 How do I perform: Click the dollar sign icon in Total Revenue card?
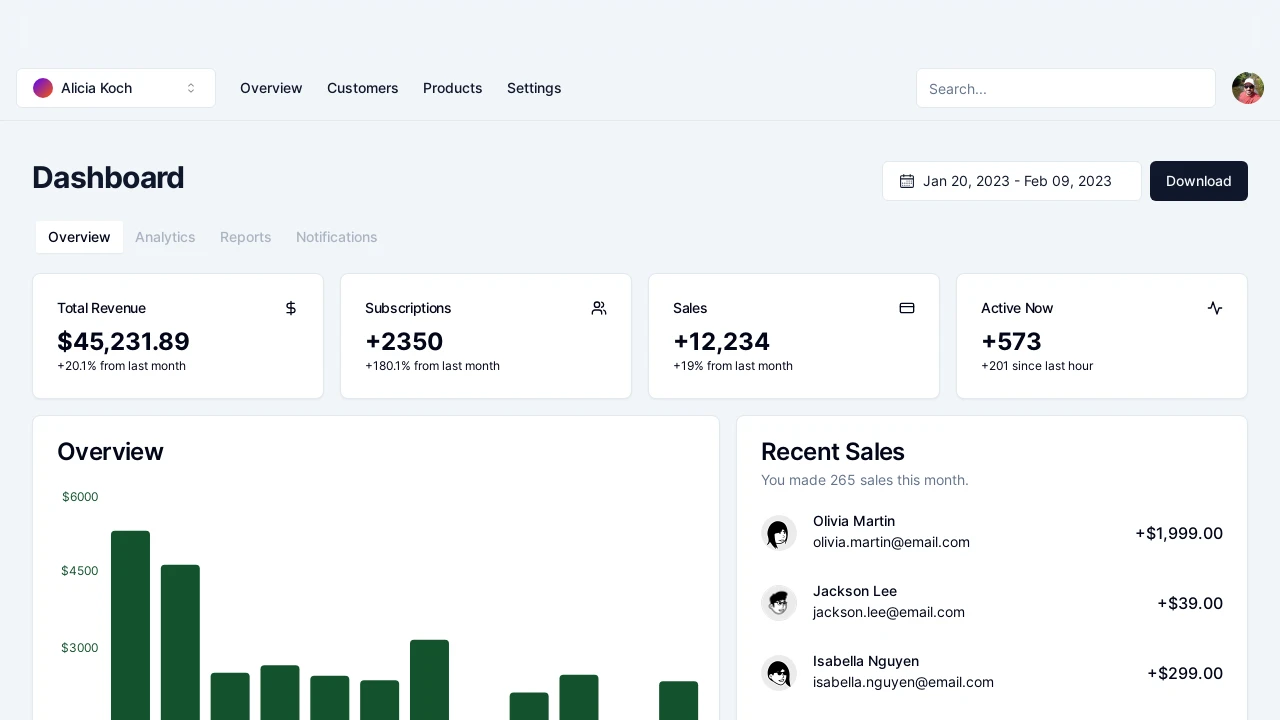pyautogui.click(x=291, y=308)
